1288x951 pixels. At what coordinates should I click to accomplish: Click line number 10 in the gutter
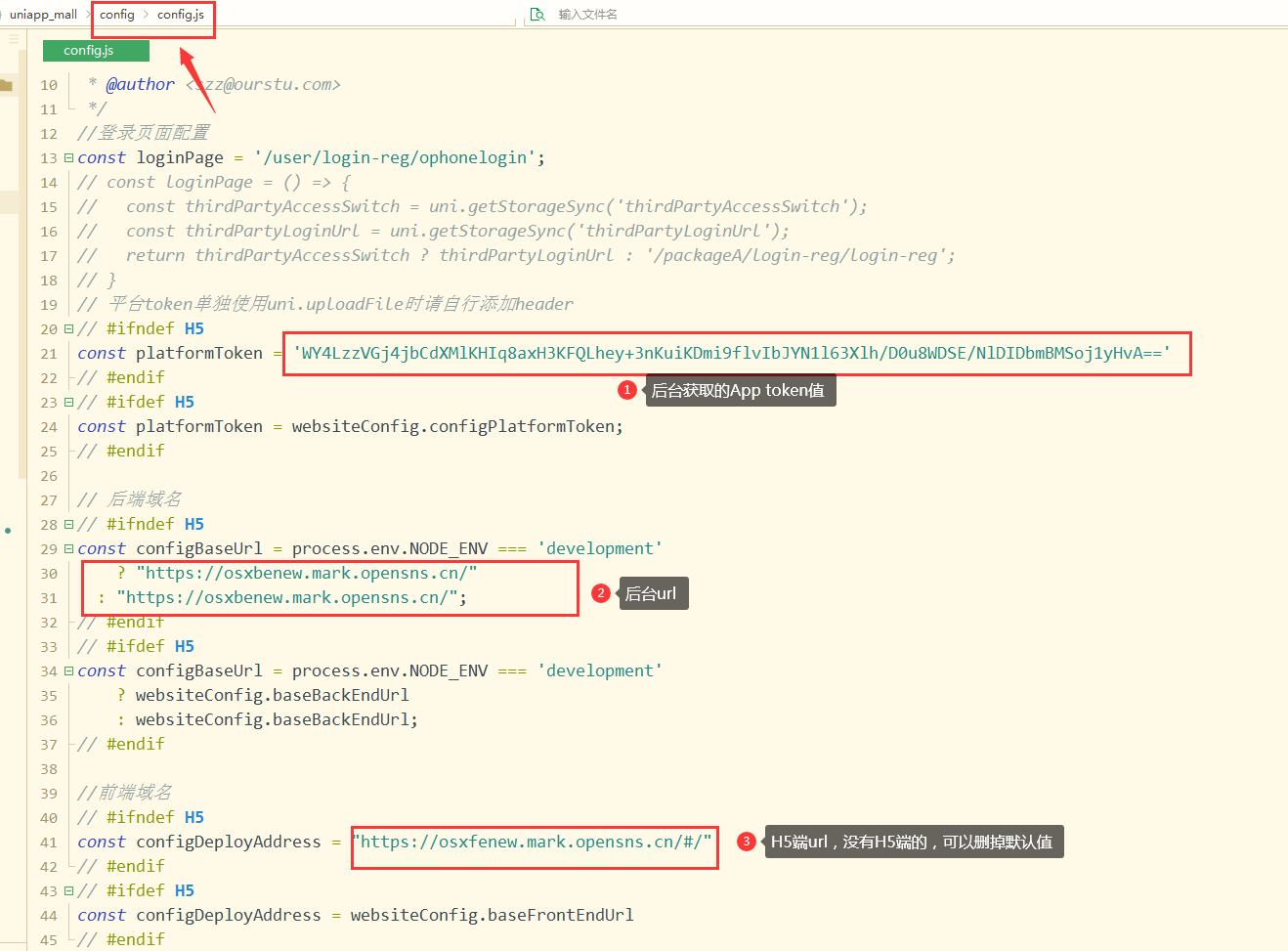tap(49, 85)
